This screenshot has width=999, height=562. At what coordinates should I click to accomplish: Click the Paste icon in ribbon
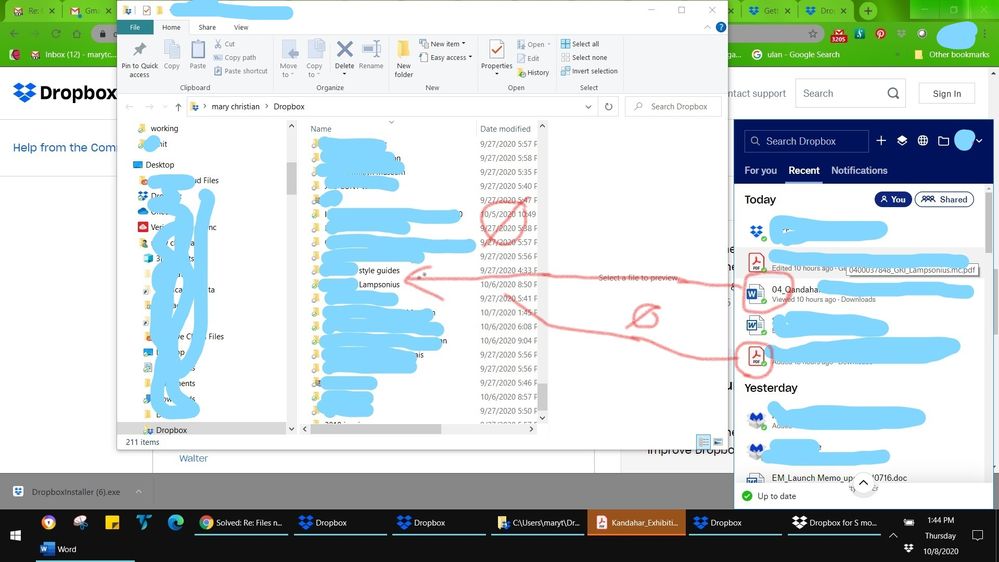[x=198, y=55]
